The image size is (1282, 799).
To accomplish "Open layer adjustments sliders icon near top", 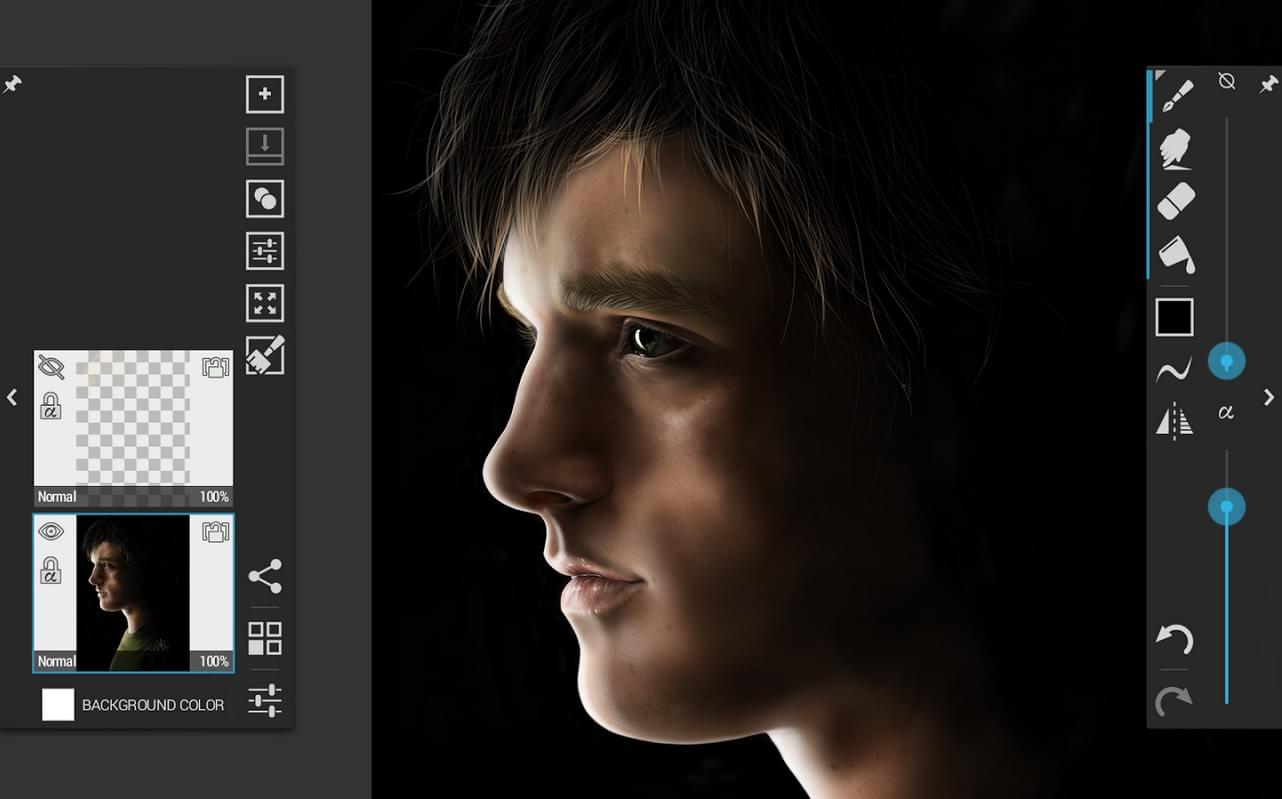I will pyautogui.click(x=265, y=250).
